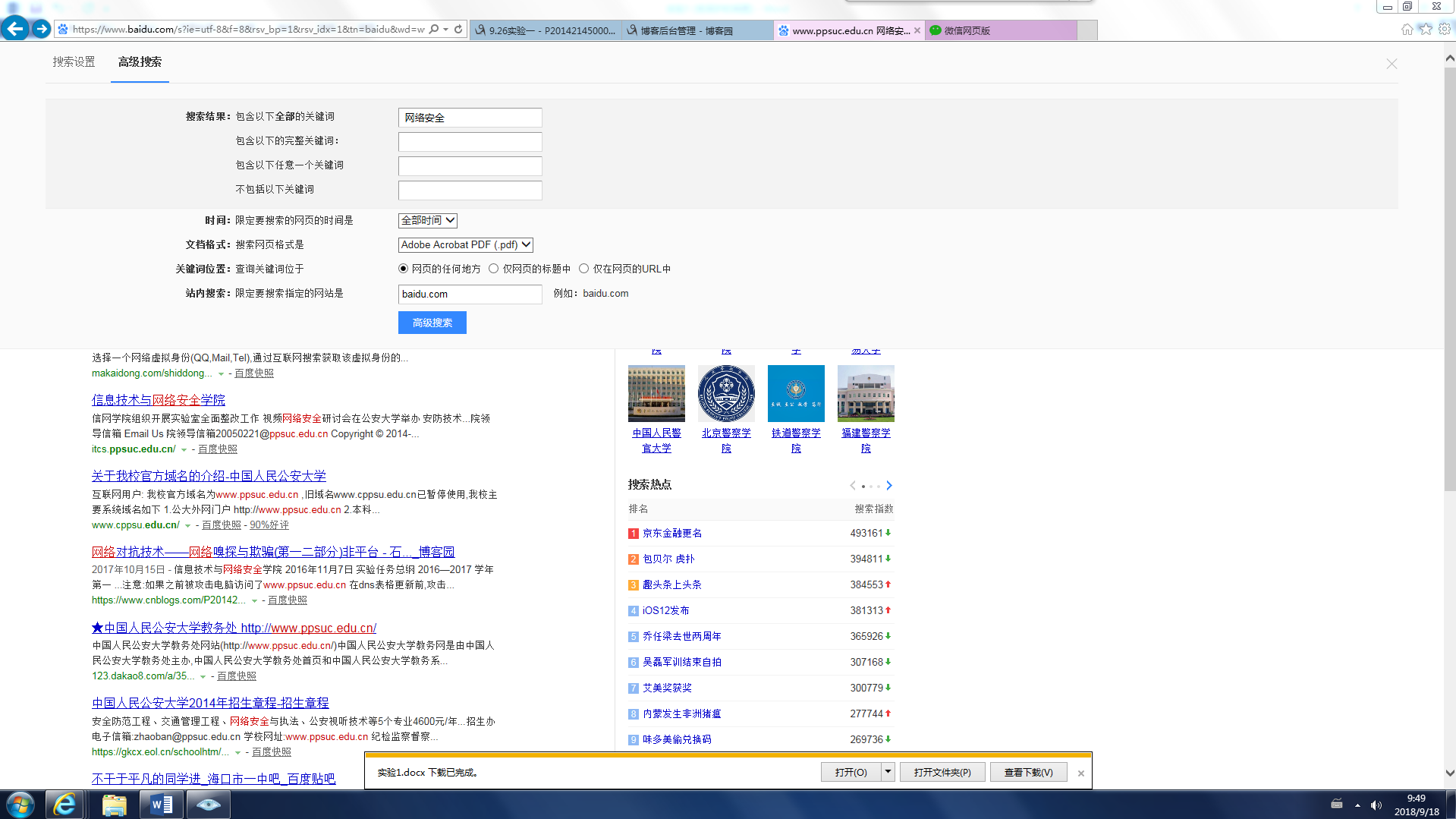Open the 中国人民警官大学 thumbnail image

pyautogui.click(x=657, y=393)
